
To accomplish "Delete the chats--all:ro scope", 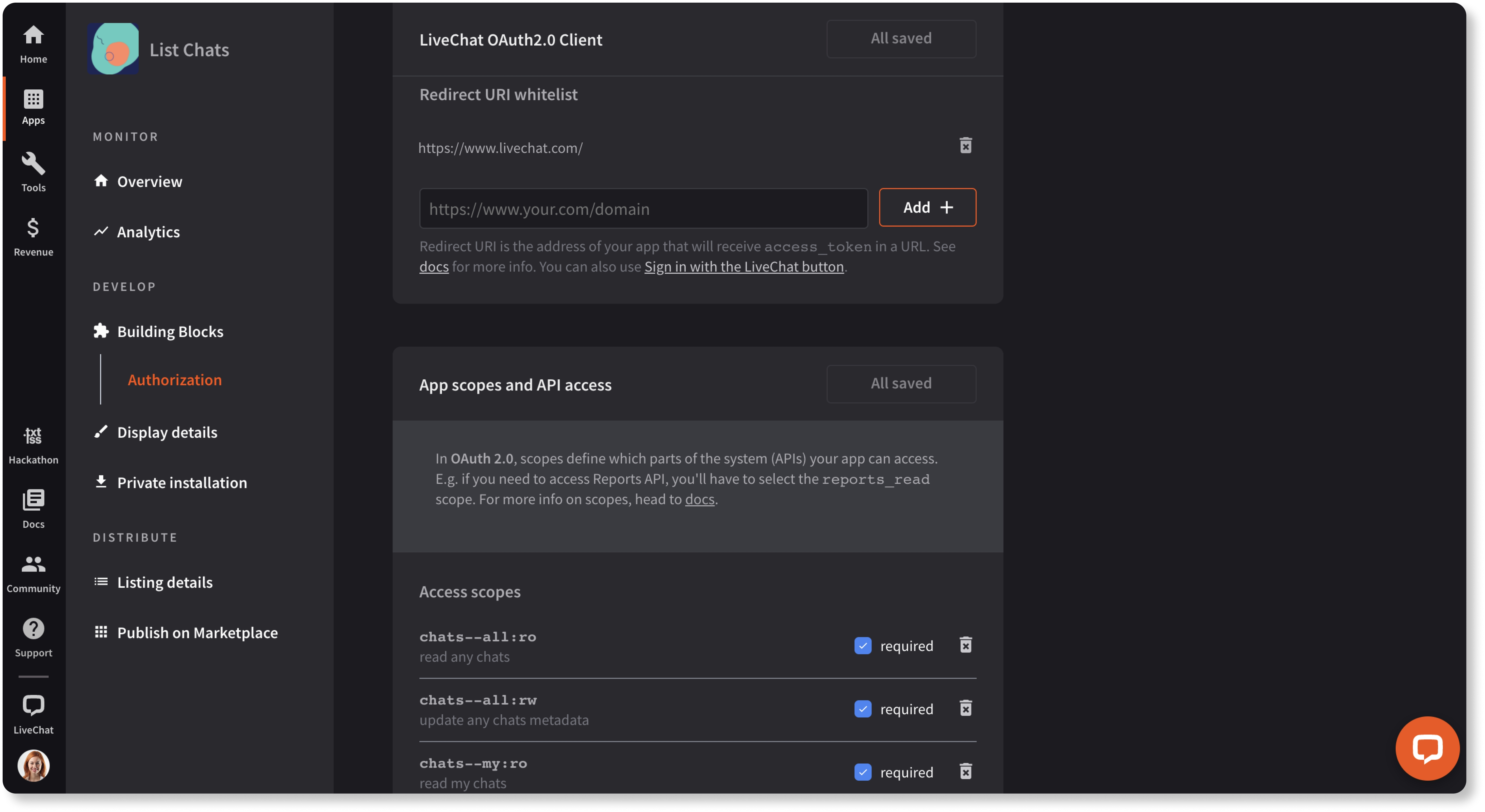I will pyautogui.click(x=966, y=645).
